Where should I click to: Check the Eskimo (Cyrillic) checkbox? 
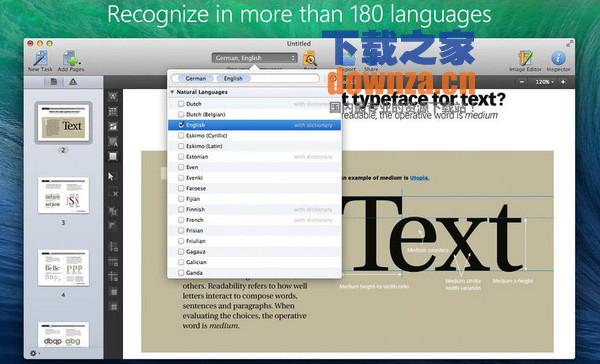coord(181,135)
